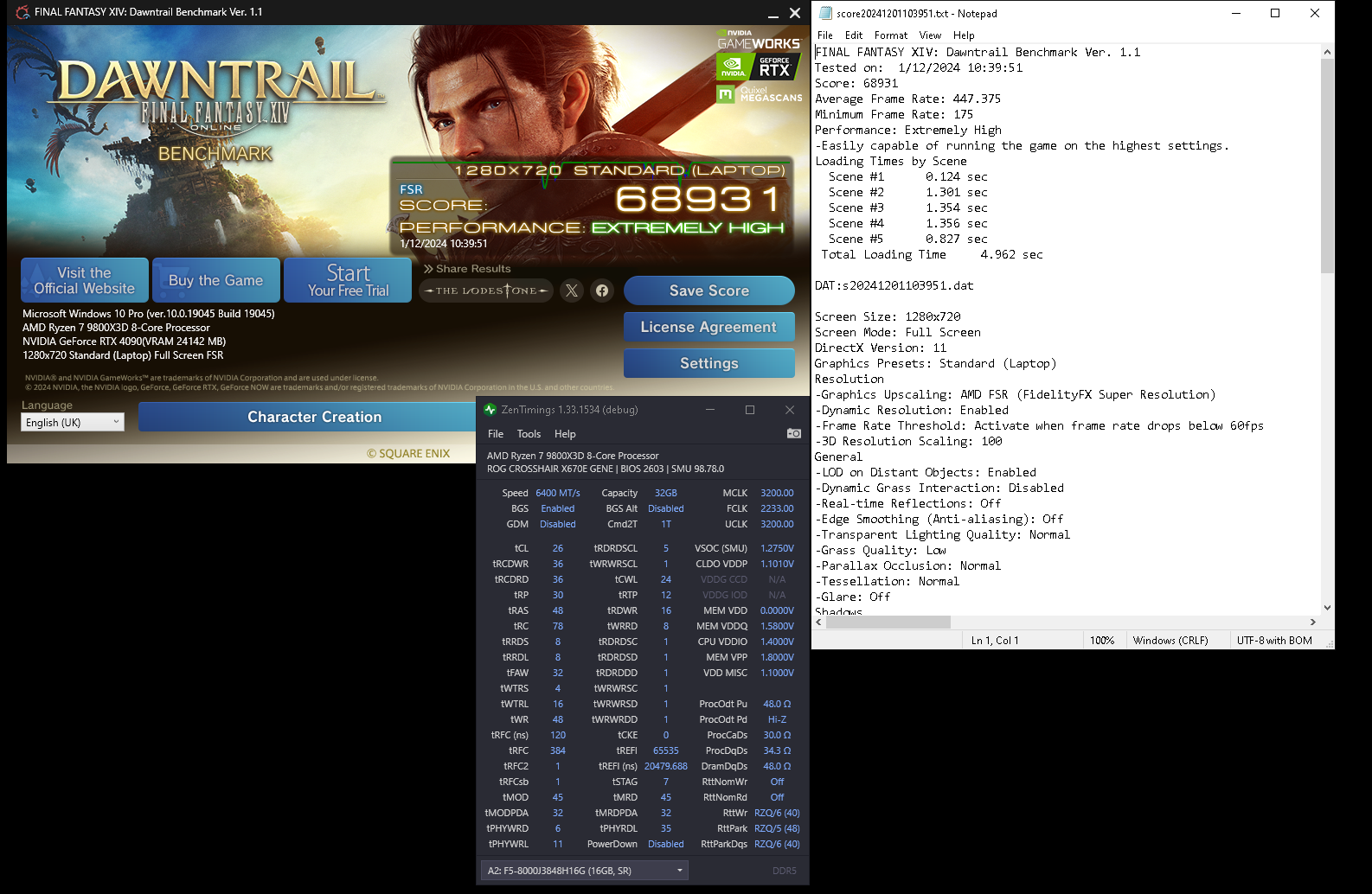
Task: Click tRFC value 384 in ZenTimings
Action: point(558,750)
